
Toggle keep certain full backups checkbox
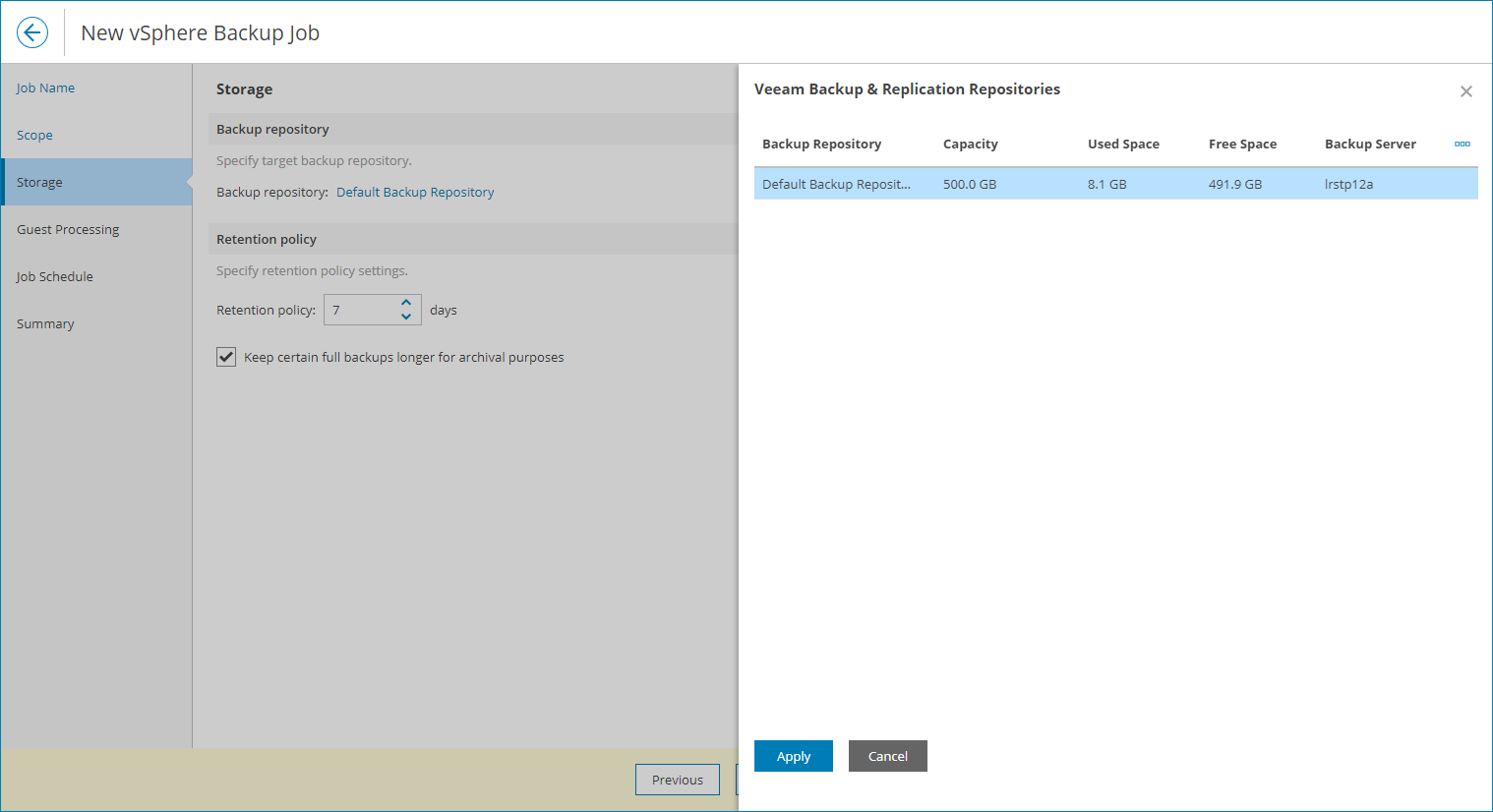click(226, 357)
